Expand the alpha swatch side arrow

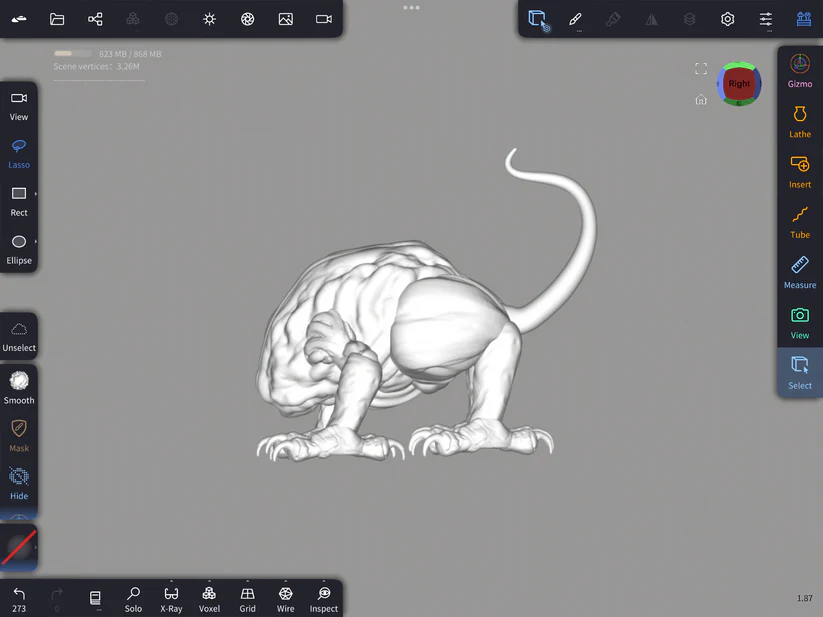click(36, 547)
